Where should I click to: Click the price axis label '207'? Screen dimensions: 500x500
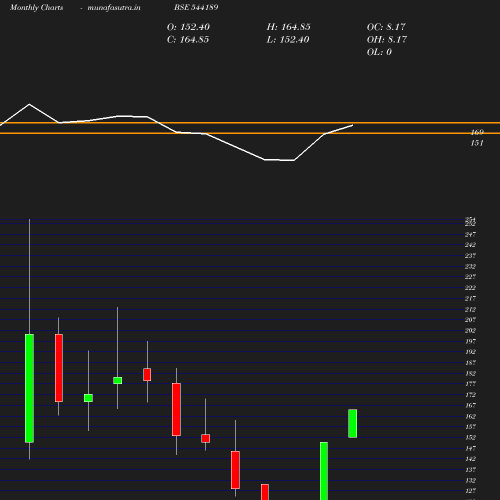click(x=470, y=320)
